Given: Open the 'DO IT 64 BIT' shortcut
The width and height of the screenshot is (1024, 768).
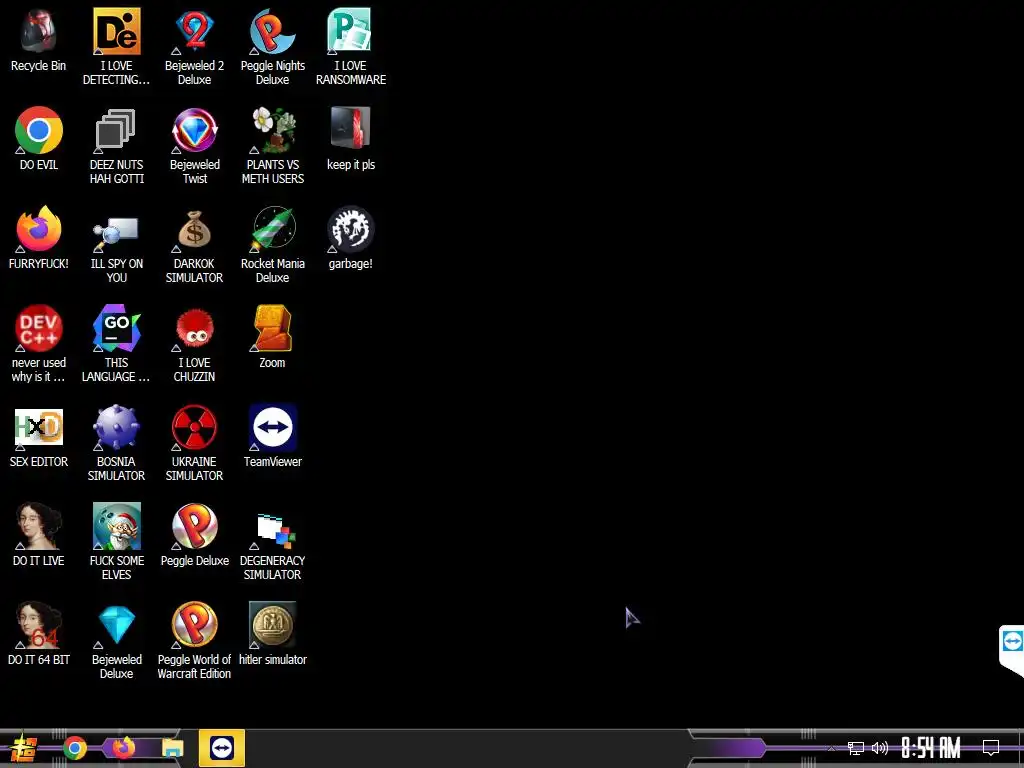Looking at the screenshot, I should coord(38,625).
